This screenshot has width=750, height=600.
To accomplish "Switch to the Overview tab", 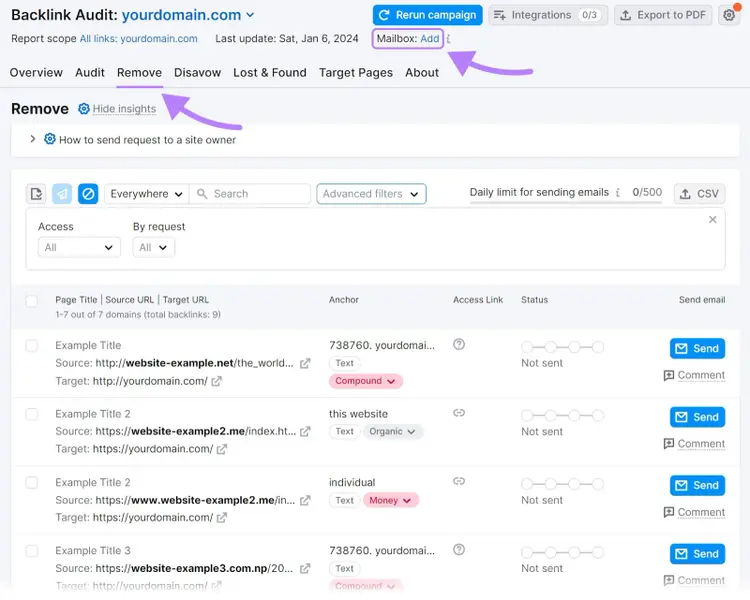I will pyautogui.click(x=36, y=73).
